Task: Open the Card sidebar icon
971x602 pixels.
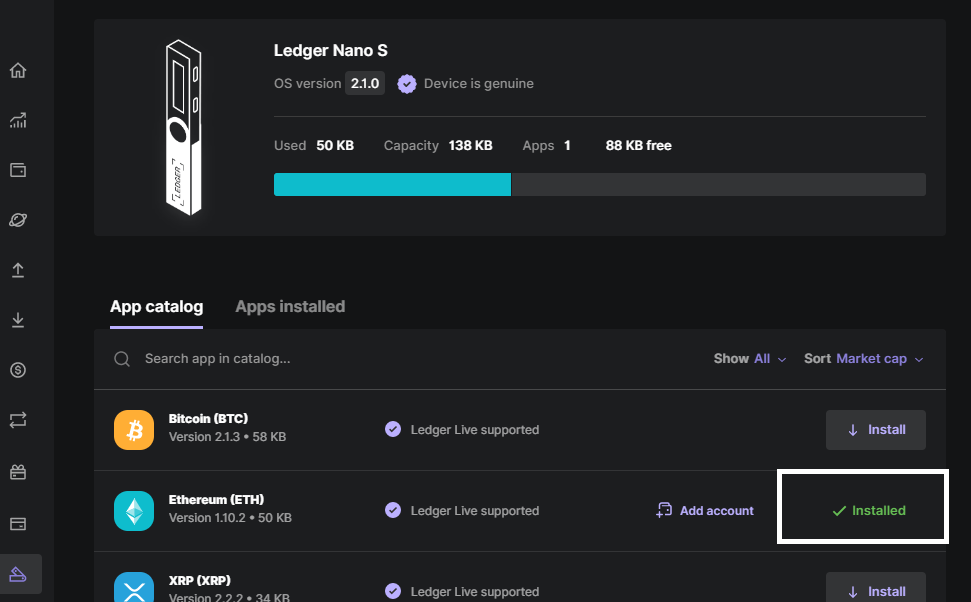Action: click(18, 524)
